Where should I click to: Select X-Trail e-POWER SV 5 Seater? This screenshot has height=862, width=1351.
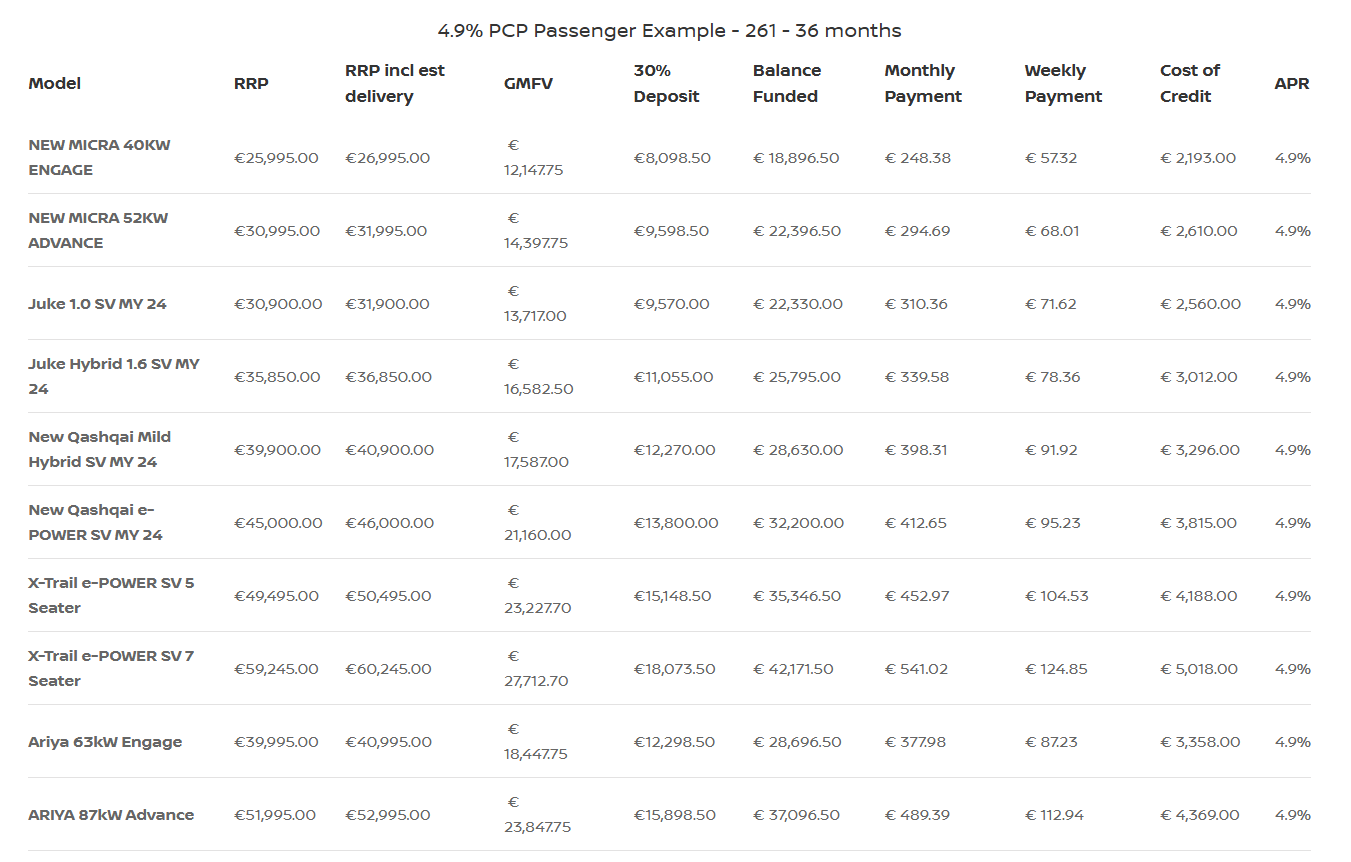(111, 596)
